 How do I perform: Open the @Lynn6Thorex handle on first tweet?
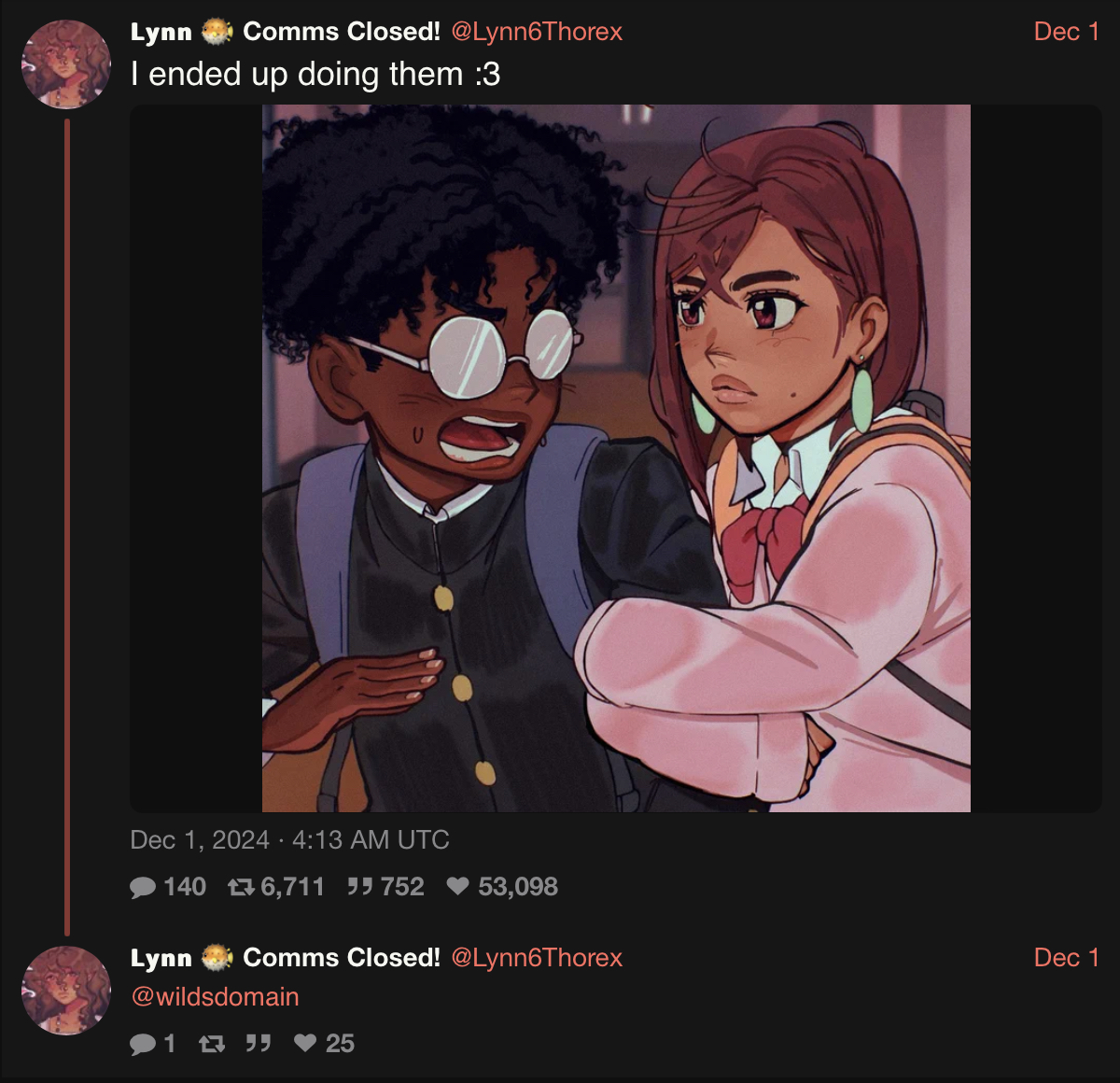537,32
